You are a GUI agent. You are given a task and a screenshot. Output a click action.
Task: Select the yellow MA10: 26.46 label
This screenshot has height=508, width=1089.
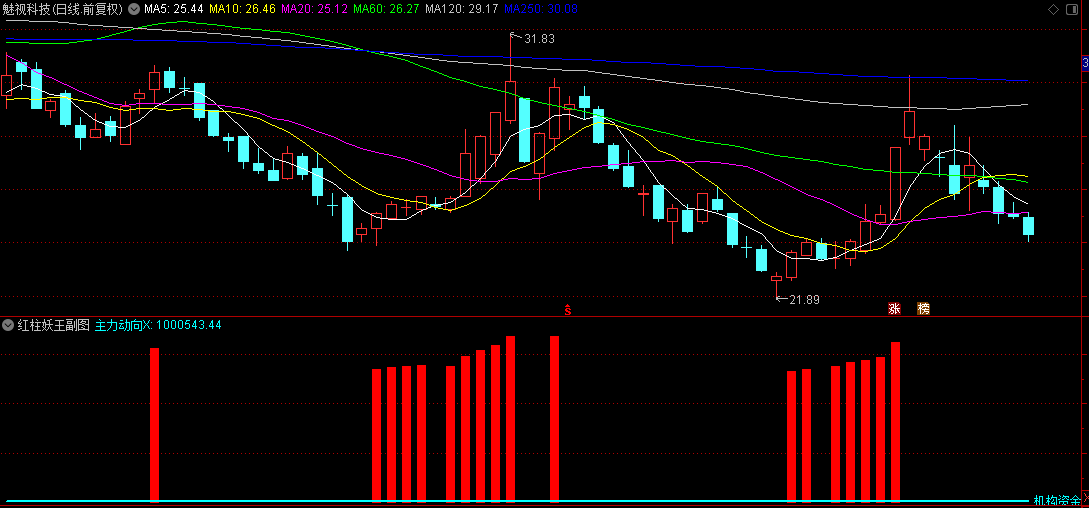[x=242, y=9]
